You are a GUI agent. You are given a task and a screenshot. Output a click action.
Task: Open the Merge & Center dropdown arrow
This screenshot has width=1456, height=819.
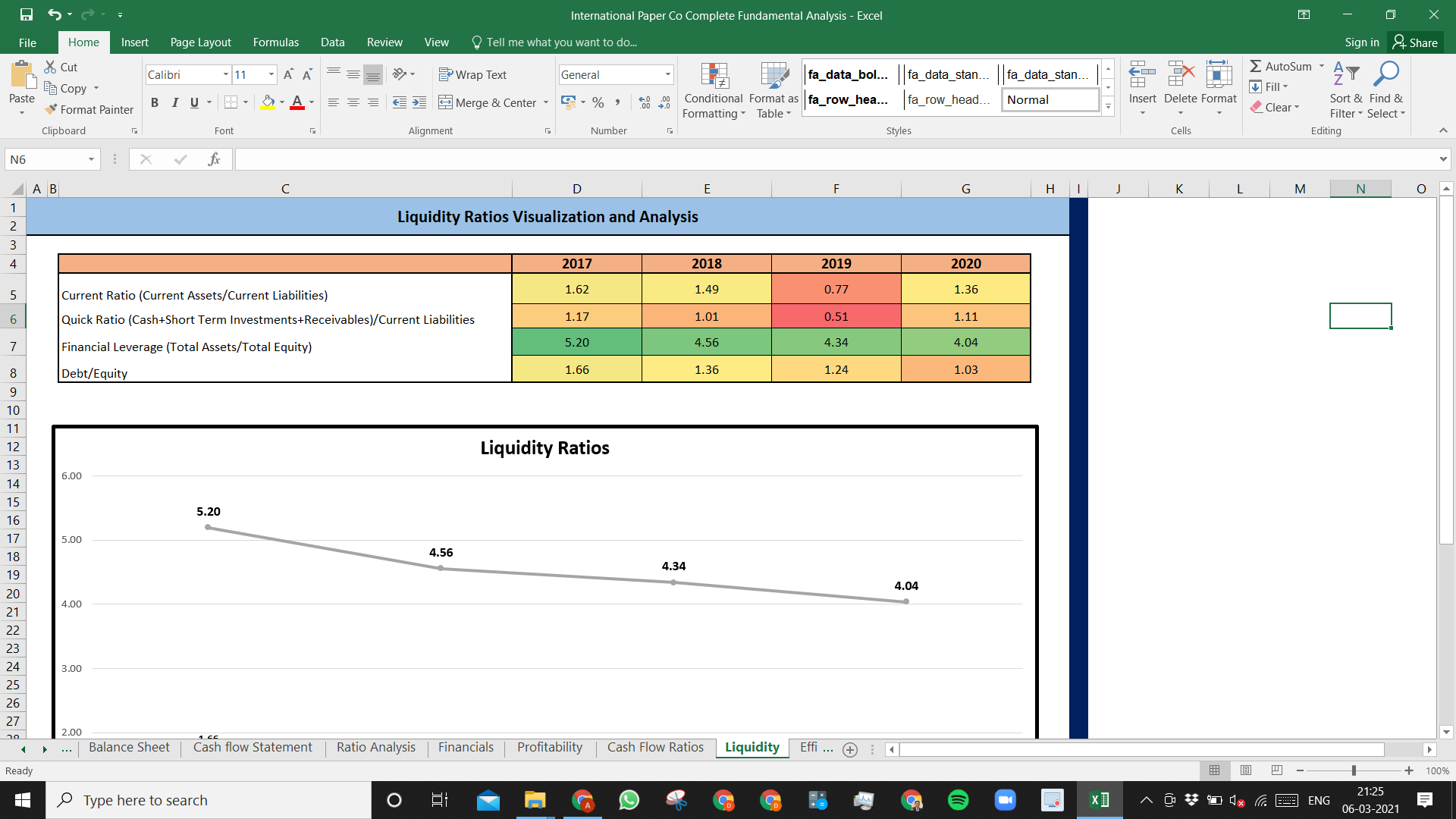coord(546,102)
